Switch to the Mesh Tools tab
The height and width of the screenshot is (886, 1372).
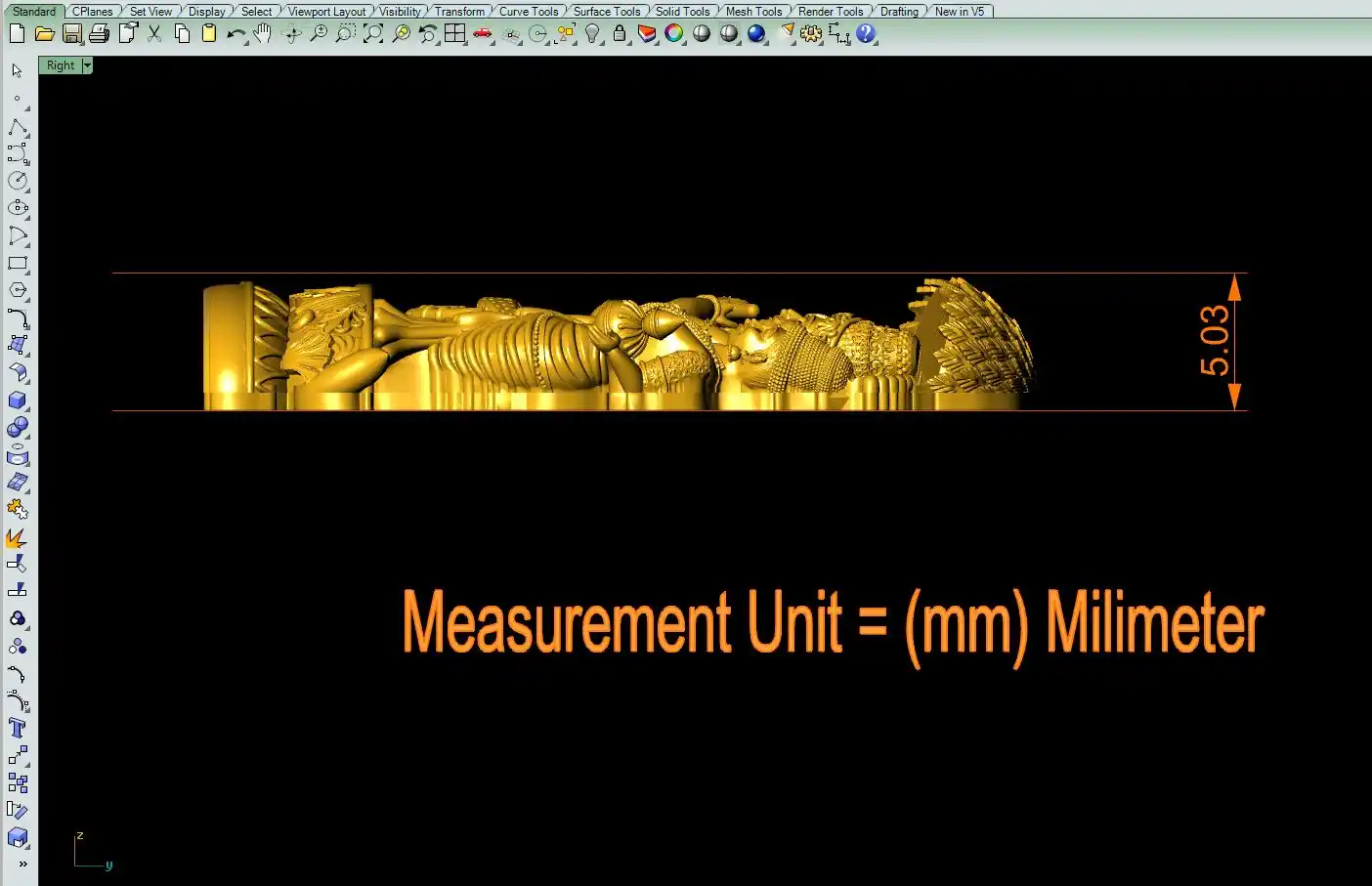tap(753, 12)
